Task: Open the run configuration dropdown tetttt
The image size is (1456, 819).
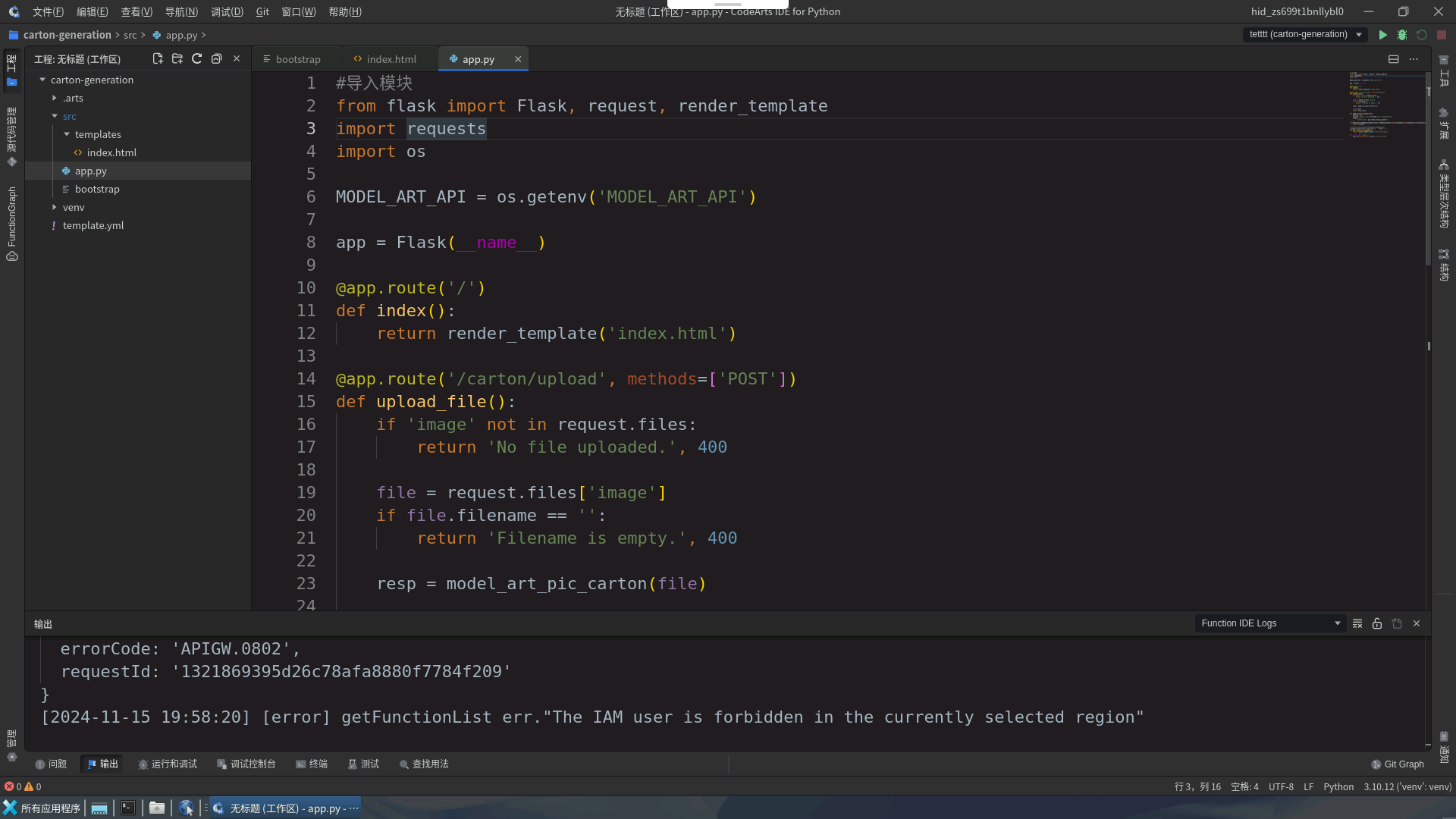Action: pyautogui.click(x=1305, y=35)
